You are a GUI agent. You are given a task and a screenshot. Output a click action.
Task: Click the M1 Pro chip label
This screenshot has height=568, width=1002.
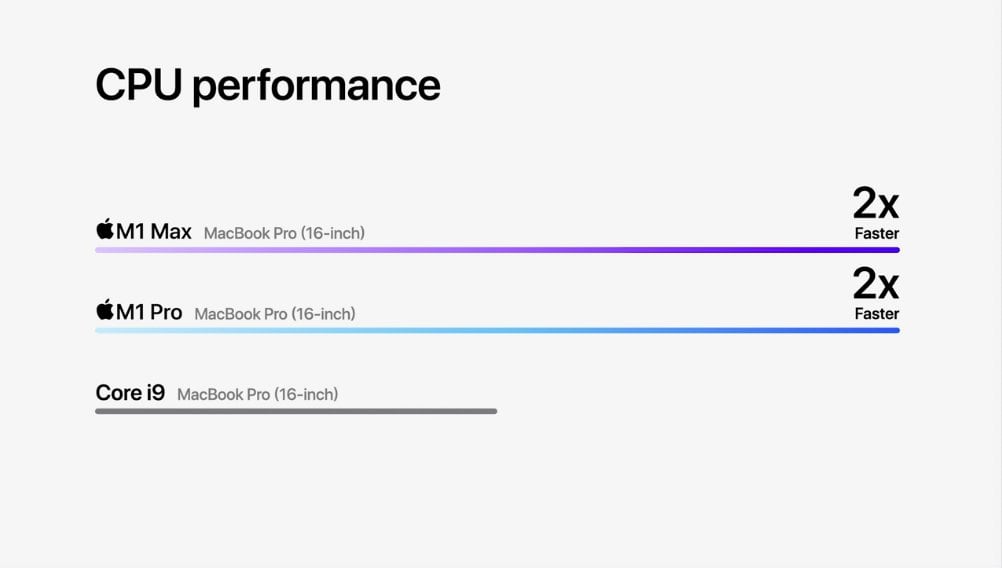pyautogui.click(x=149, y=312)
